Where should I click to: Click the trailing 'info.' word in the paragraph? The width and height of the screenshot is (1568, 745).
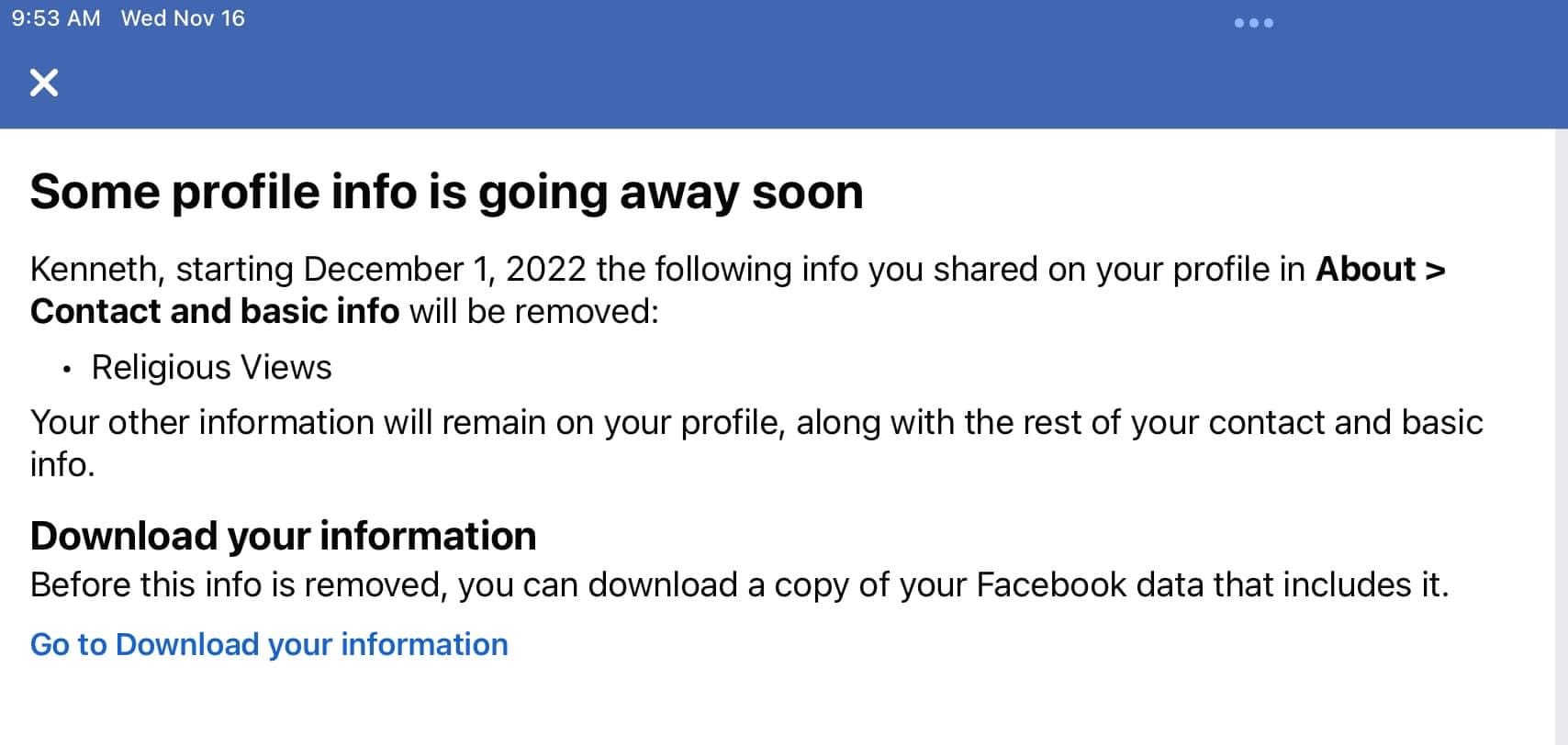62,465
